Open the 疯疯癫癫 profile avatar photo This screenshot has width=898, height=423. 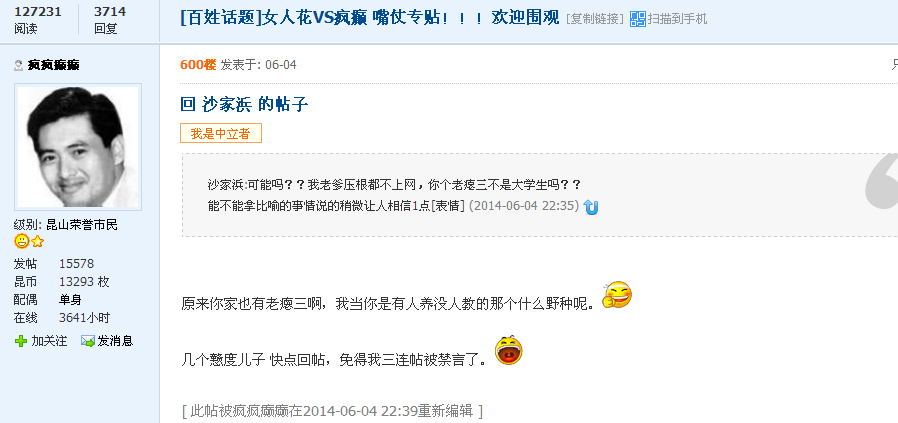pos(78,147)
